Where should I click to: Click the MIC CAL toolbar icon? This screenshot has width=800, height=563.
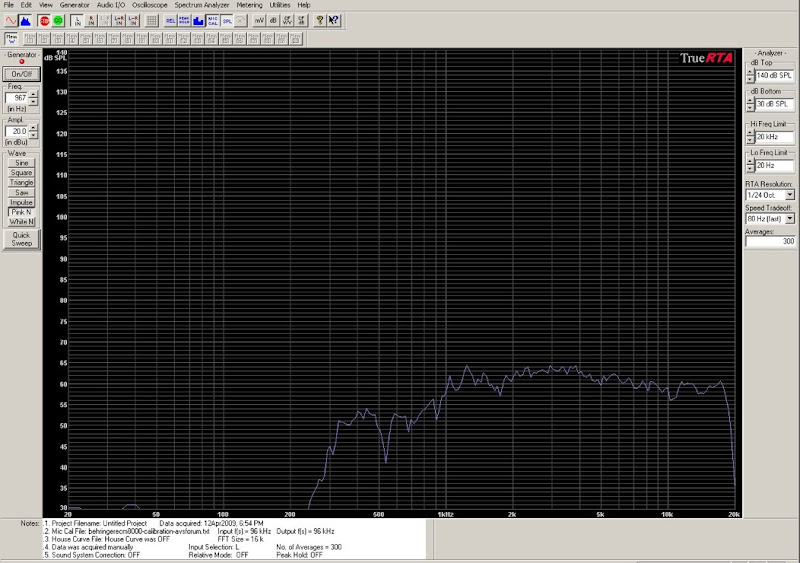213,20
